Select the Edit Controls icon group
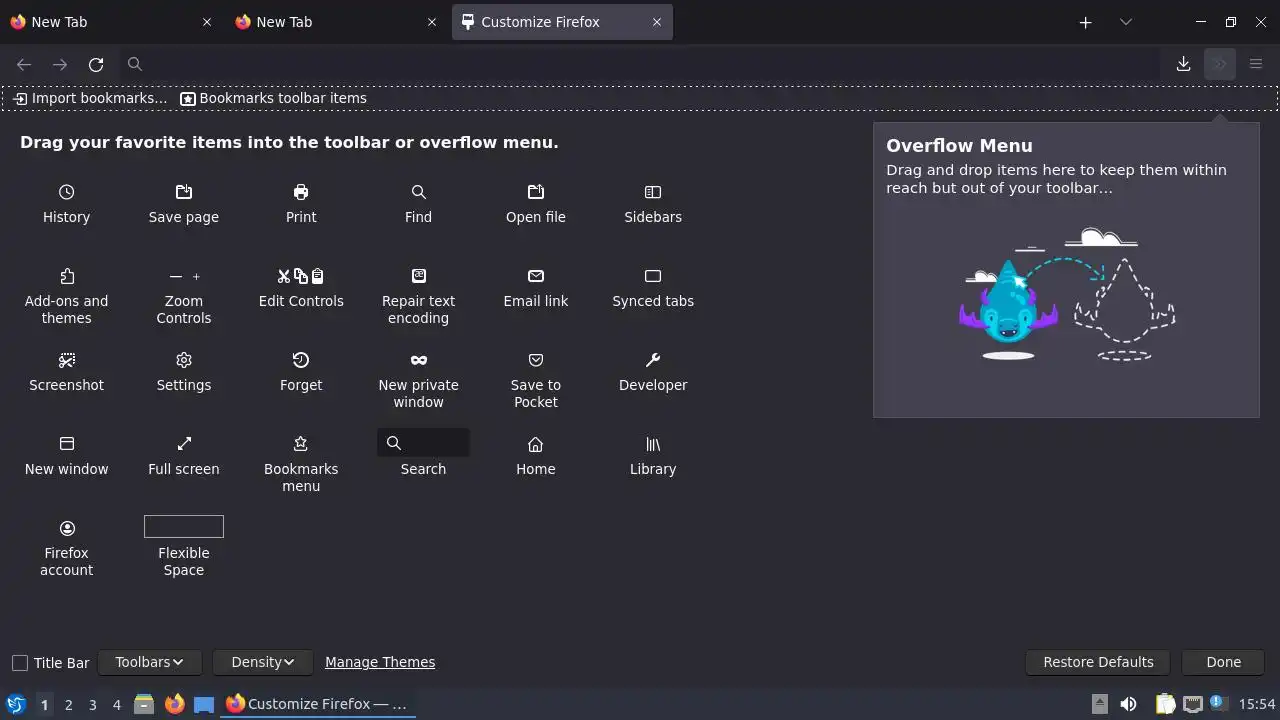The height and width of the screenshot is (720, 1280). coord(301,276)
